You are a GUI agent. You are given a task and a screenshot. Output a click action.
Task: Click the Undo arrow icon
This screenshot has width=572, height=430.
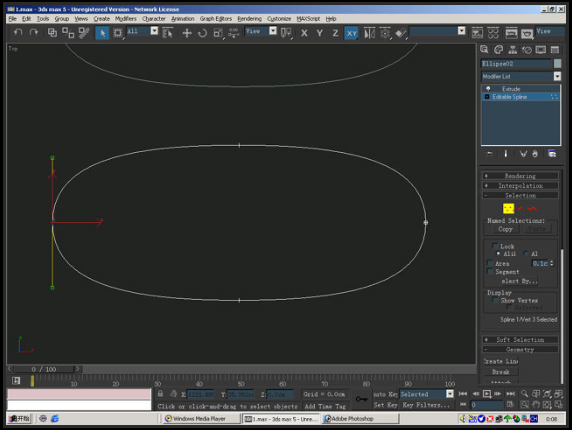tap(18, 33)
